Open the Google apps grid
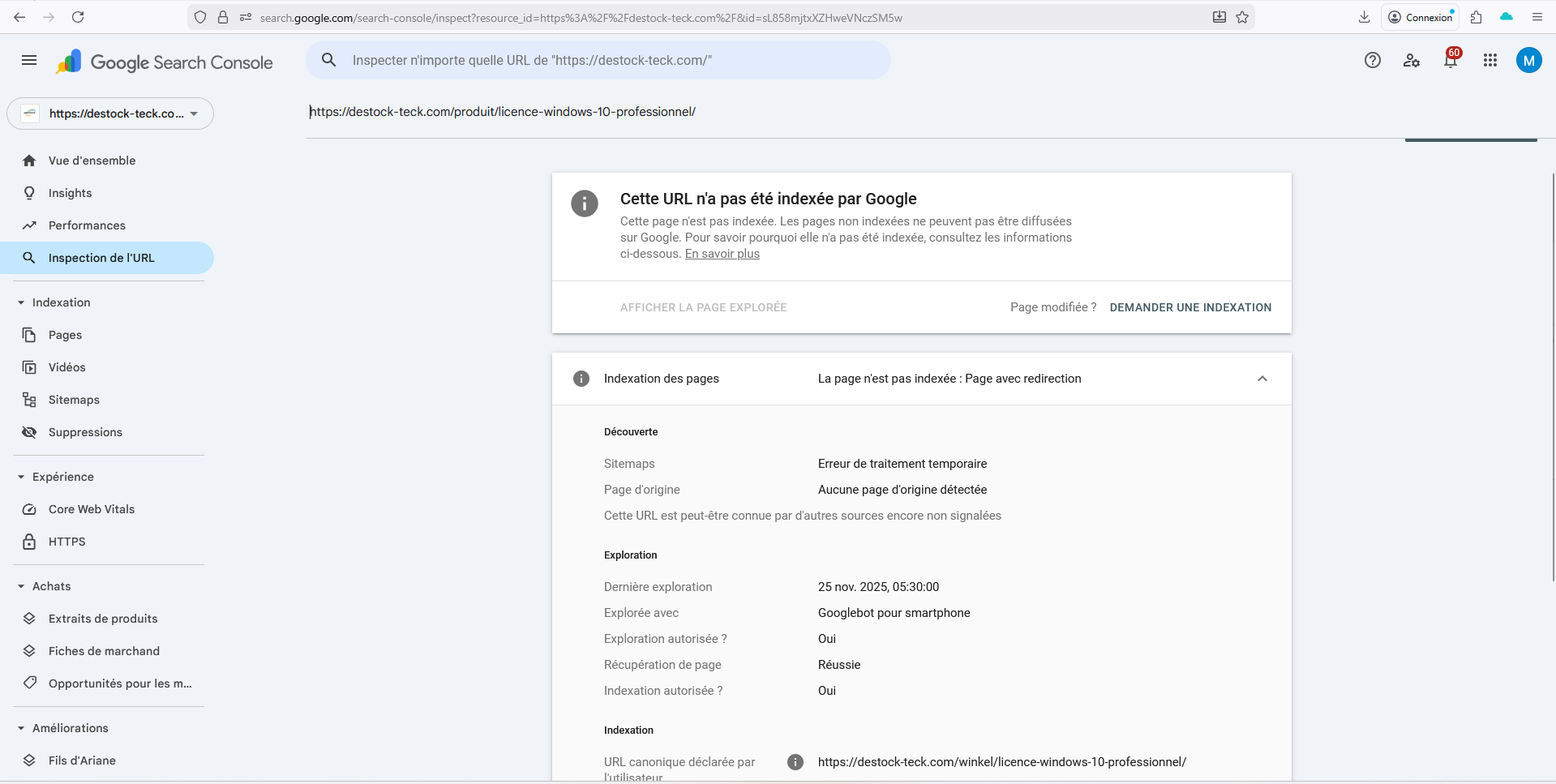1556x784 pixels. [x=1490, y=60]
